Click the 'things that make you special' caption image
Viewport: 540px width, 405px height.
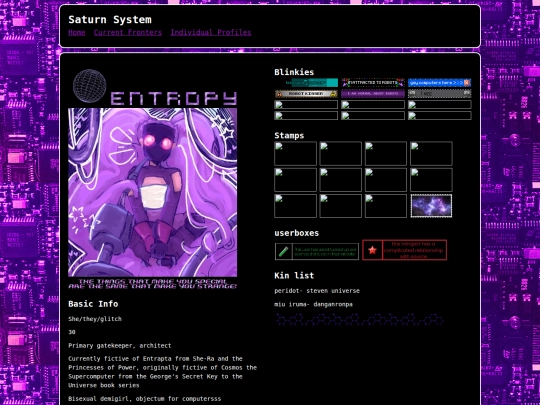pyautogui.click(x=153, y=284)
